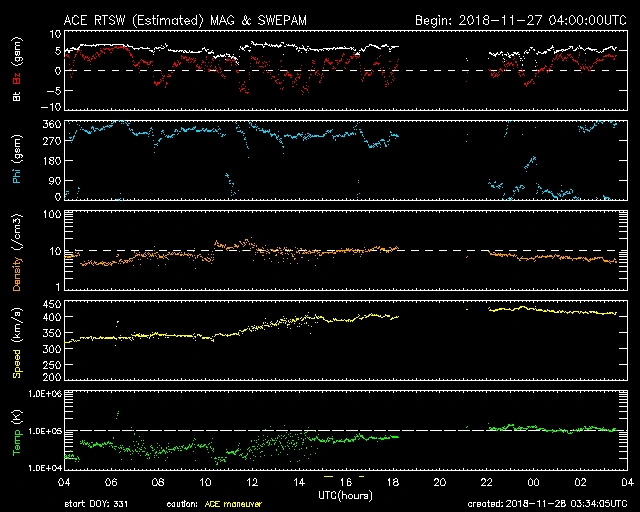Click the Speed (km/s) axis label
This screenshot has width=640, height=512.
[x=18, y=341]
